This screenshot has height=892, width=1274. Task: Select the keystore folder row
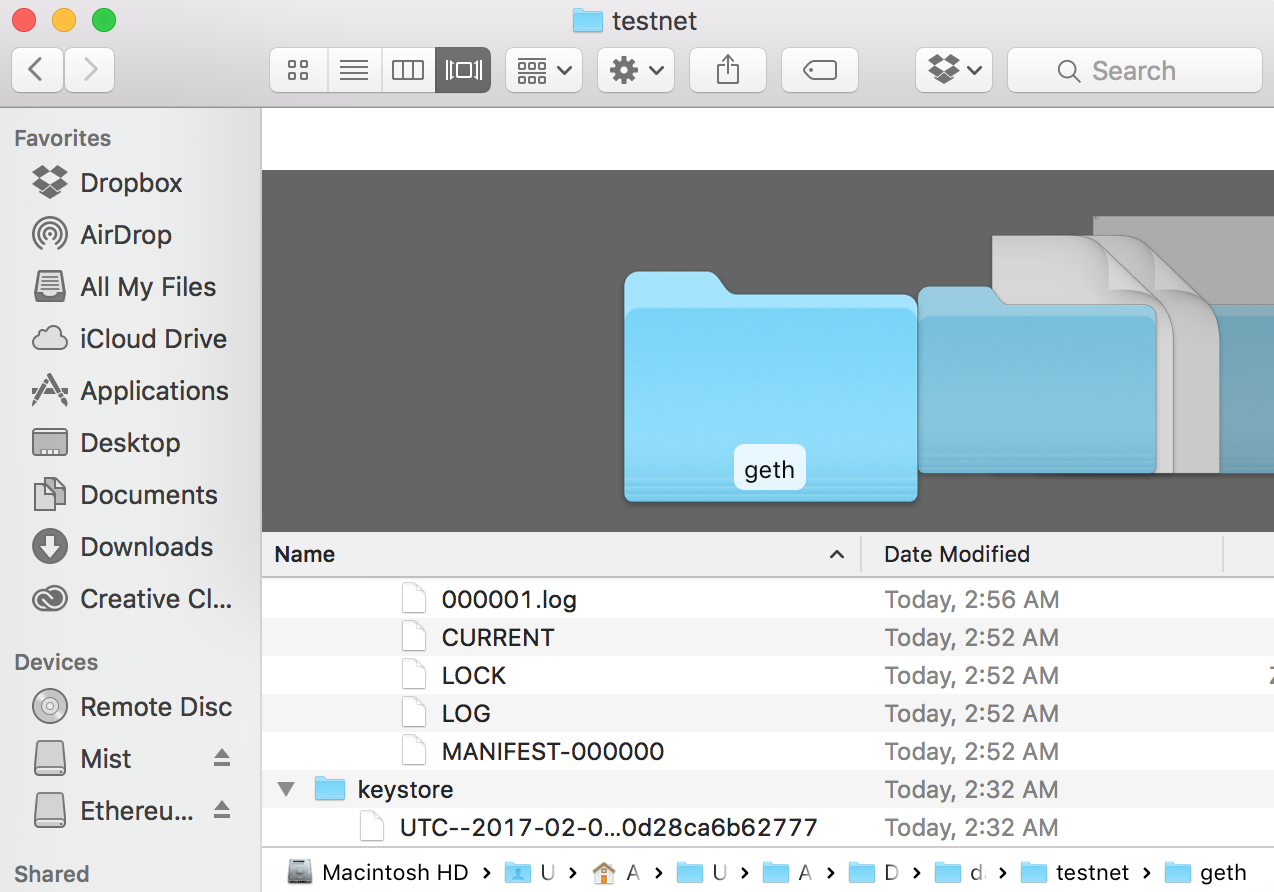click(768, 790)
